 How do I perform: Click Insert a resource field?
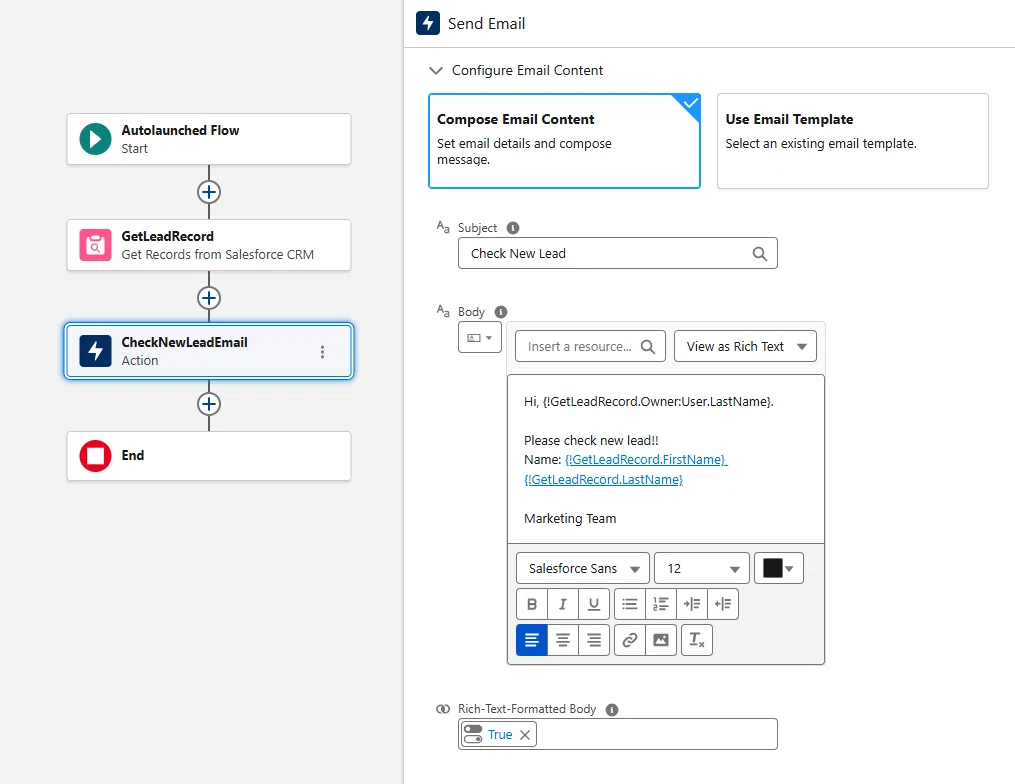tap(590, 346)
